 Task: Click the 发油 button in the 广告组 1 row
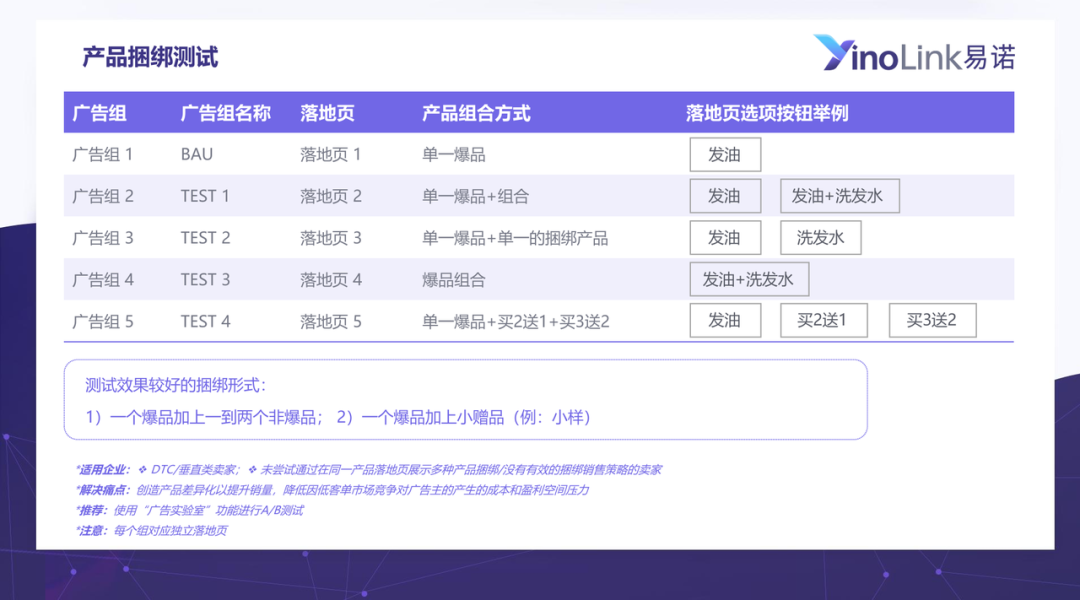(x=725, y=155)
